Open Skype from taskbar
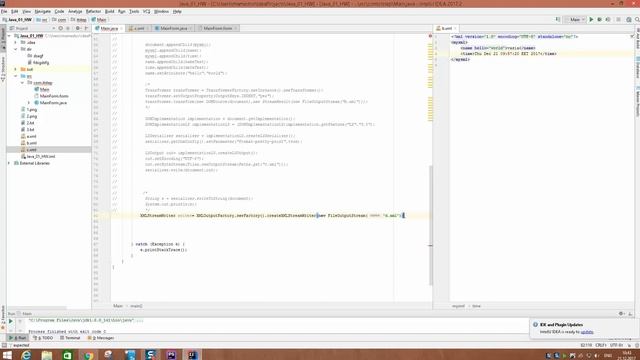This screenshot has height=360, width=640. tap(151, 355)
